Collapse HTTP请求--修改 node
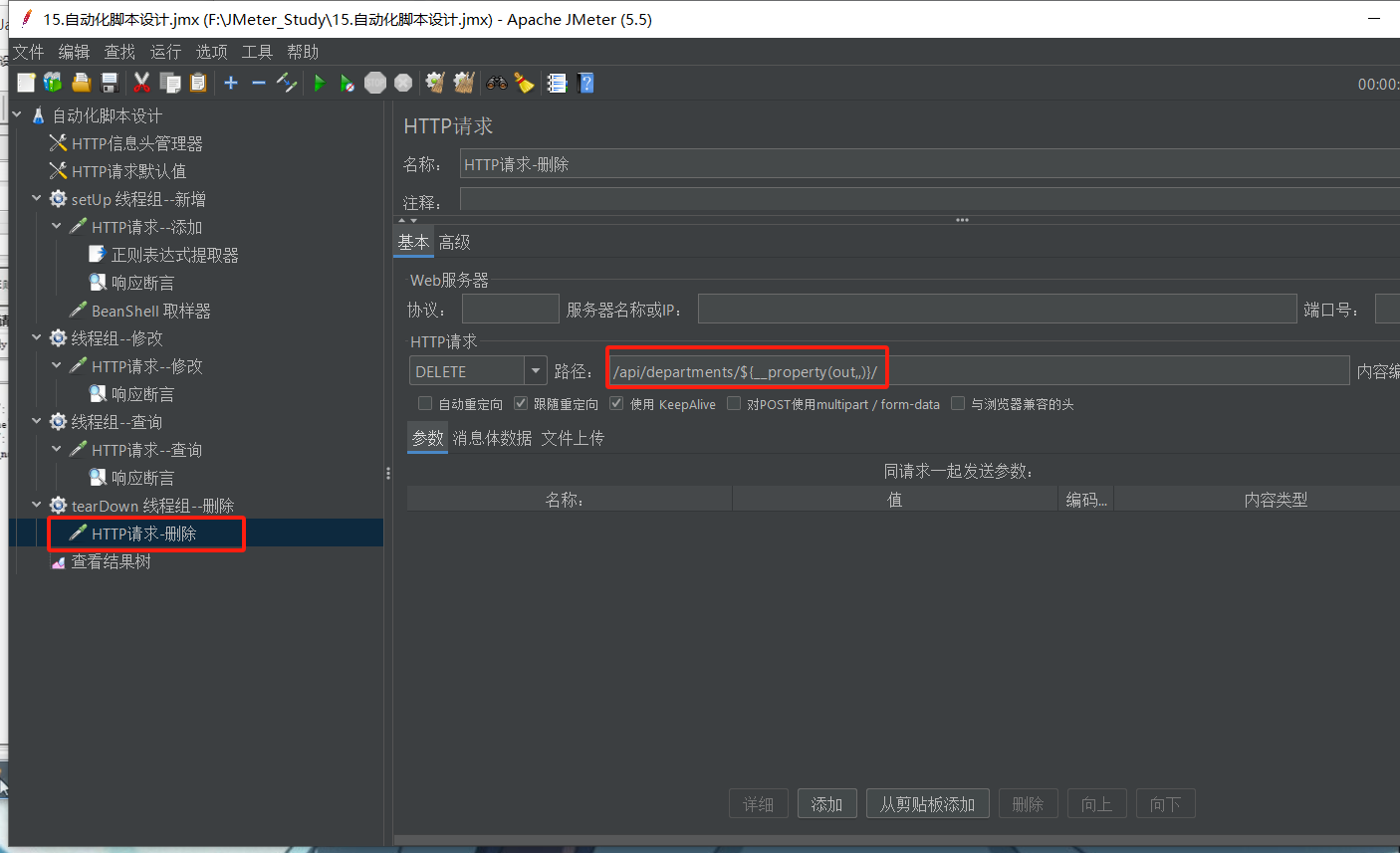Screen dimensions: 1400x853 57,366
